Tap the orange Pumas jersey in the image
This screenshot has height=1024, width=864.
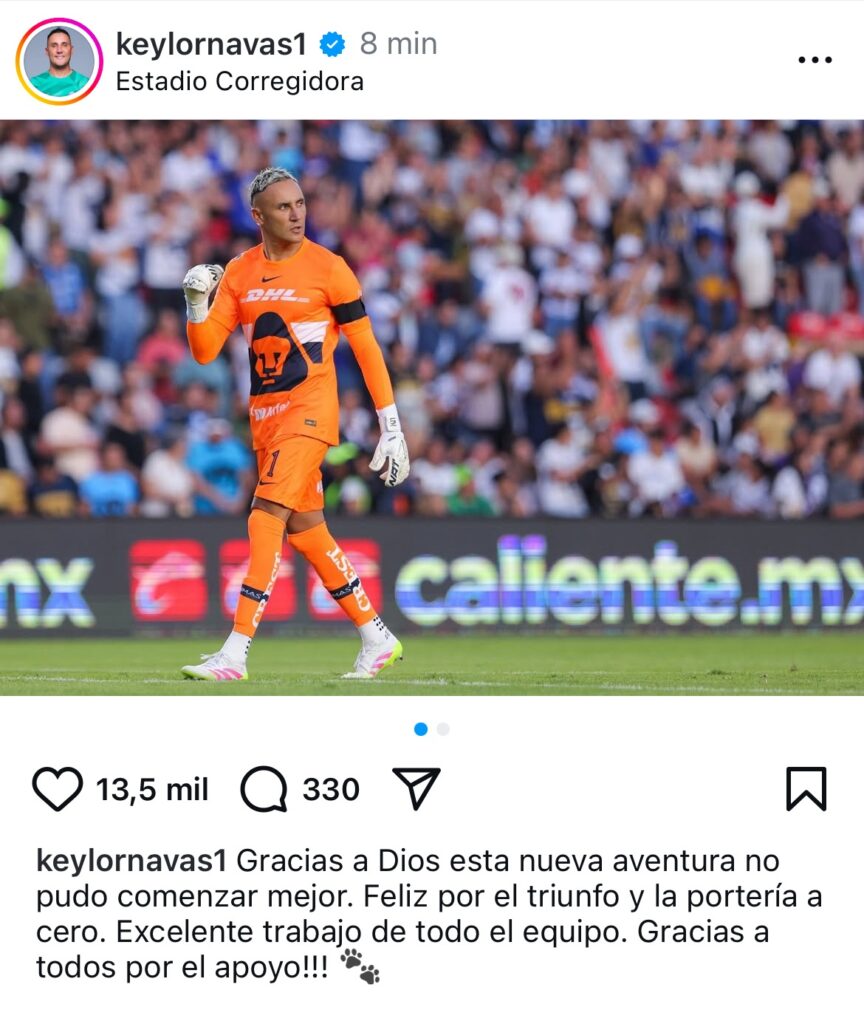293,340
